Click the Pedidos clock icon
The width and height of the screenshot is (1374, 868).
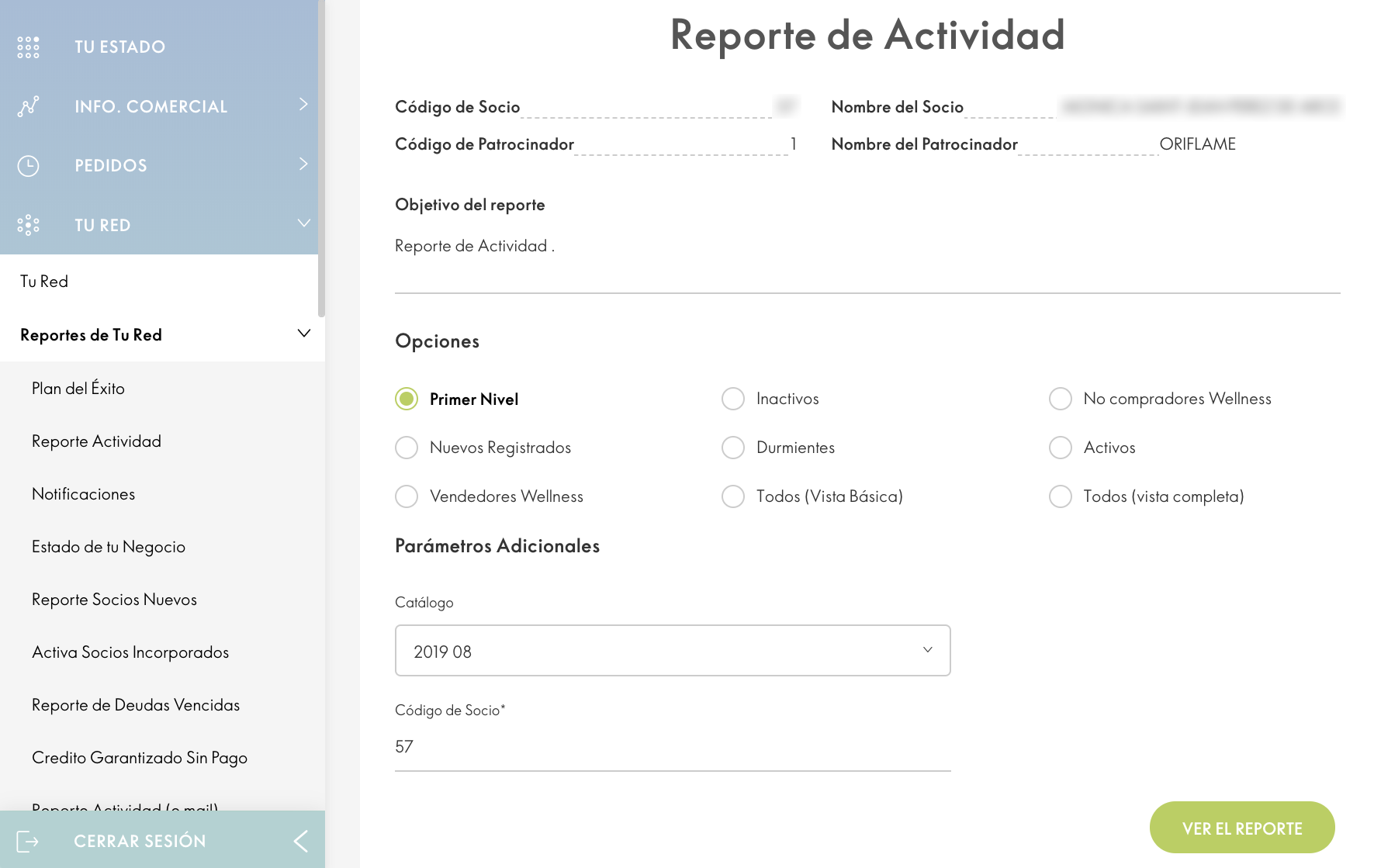pos(28,166)
